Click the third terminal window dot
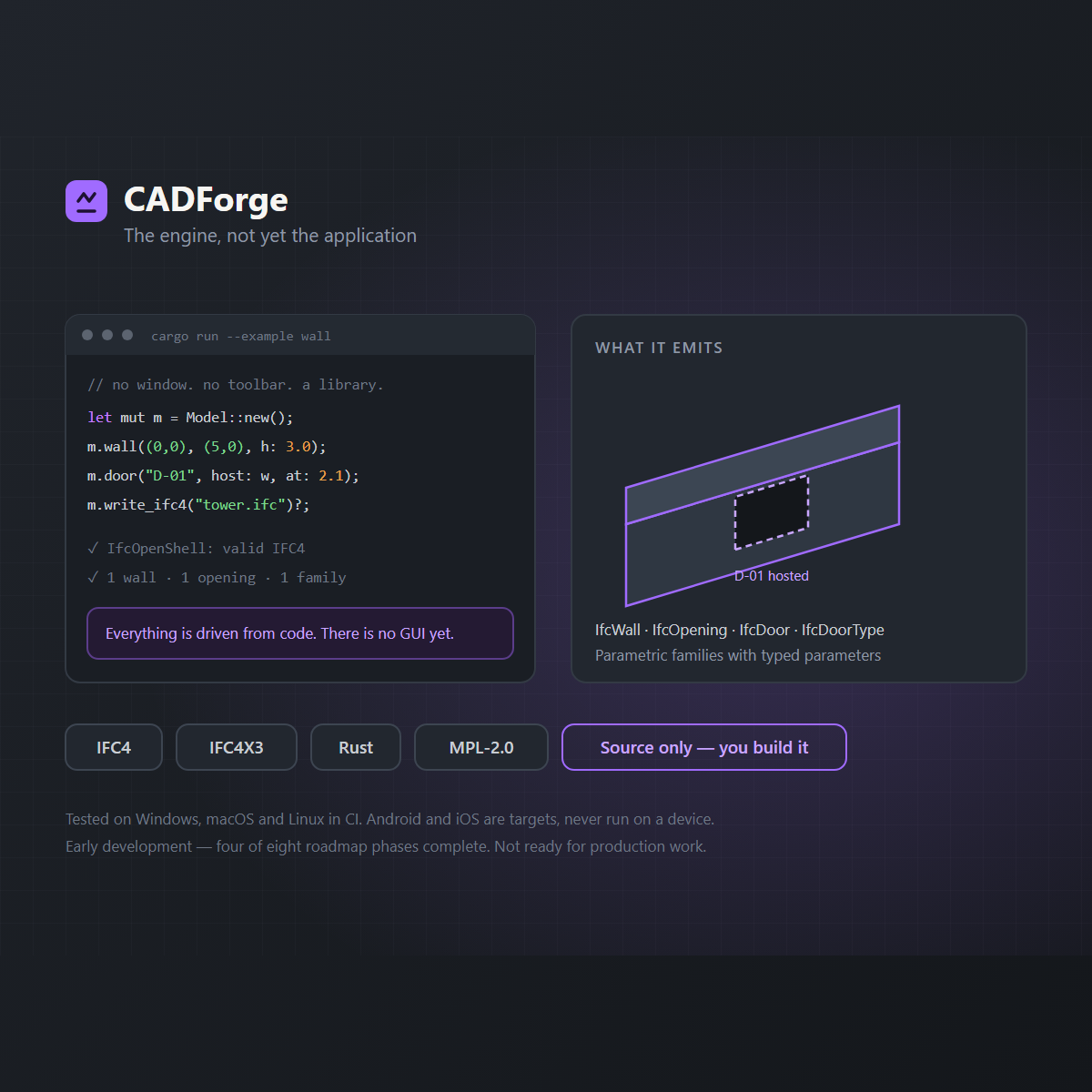 [127, 335]
